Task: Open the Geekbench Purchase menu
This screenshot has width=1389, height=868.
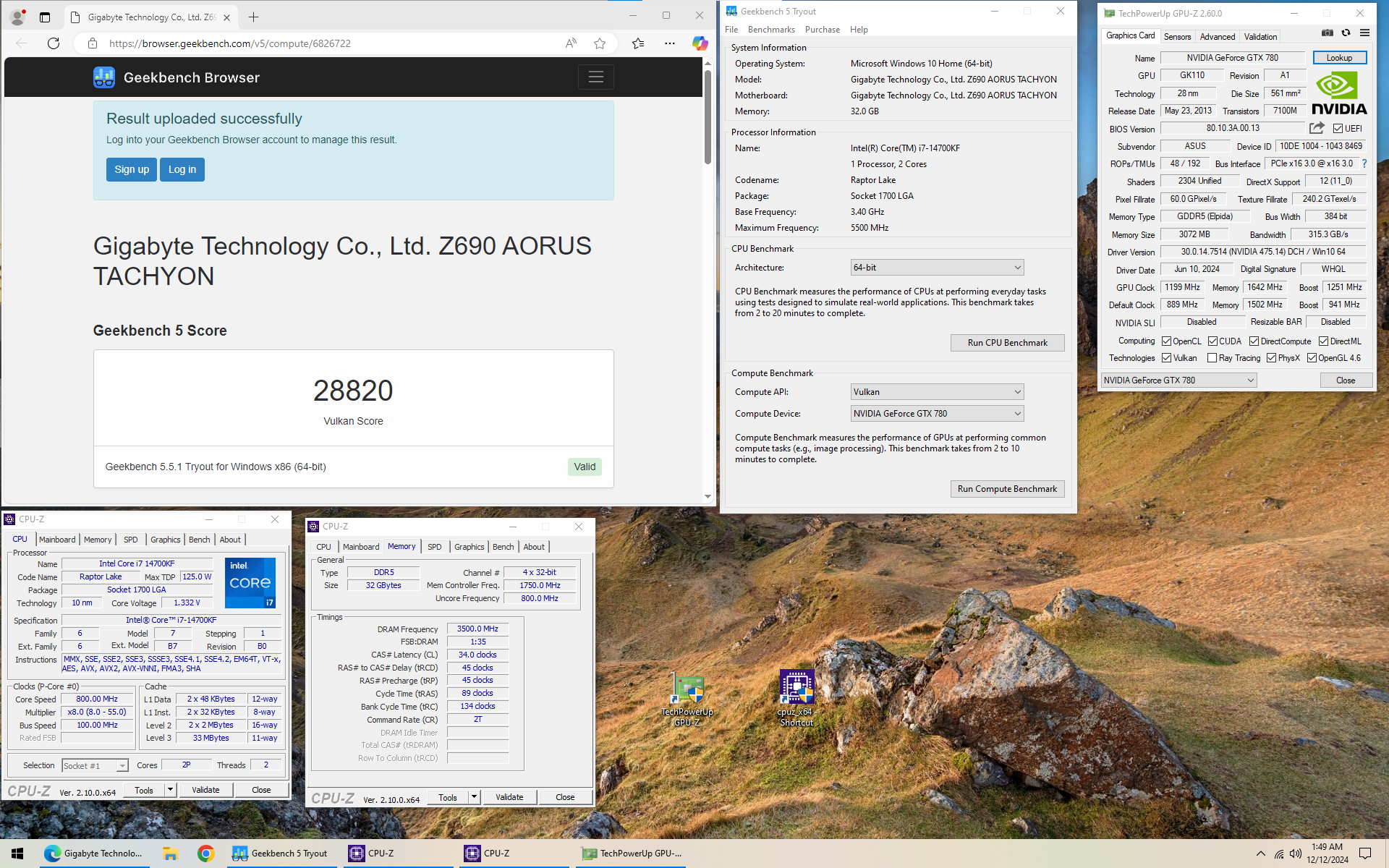Action: click(x=823, y=30)
